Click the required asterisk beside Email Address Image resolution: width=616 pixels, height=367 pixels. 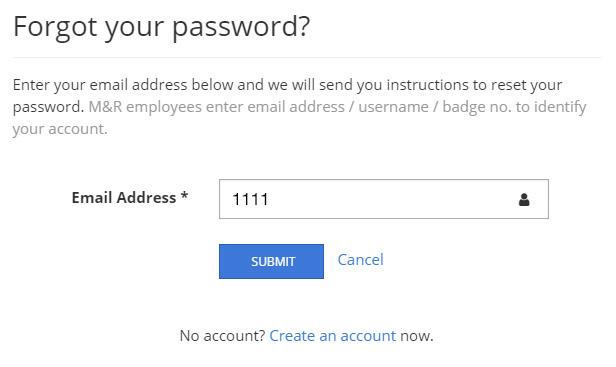click(184, 195)
